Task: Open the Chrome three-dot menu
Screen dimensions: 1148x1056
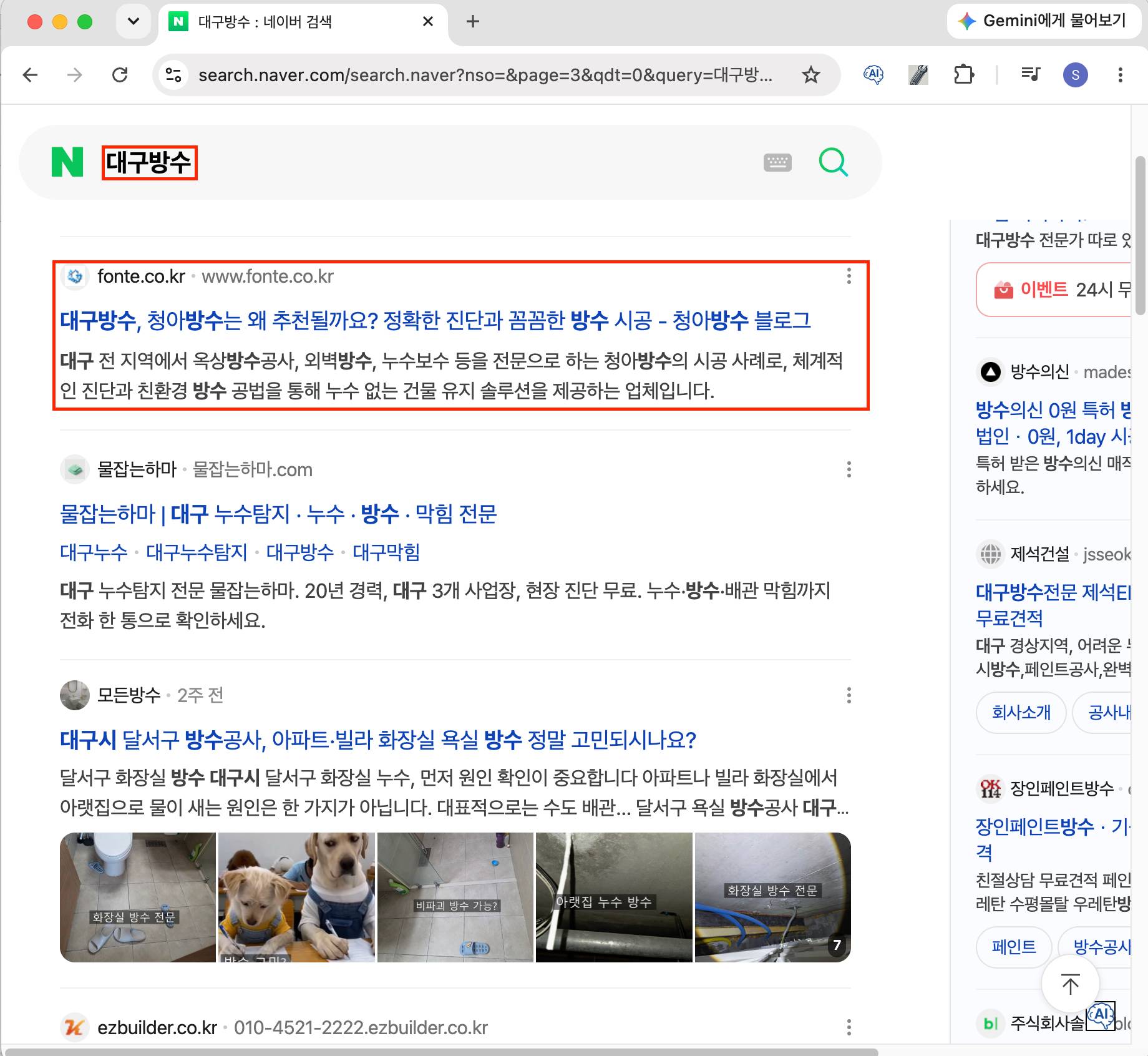Action: click(x=1121, y=75)
